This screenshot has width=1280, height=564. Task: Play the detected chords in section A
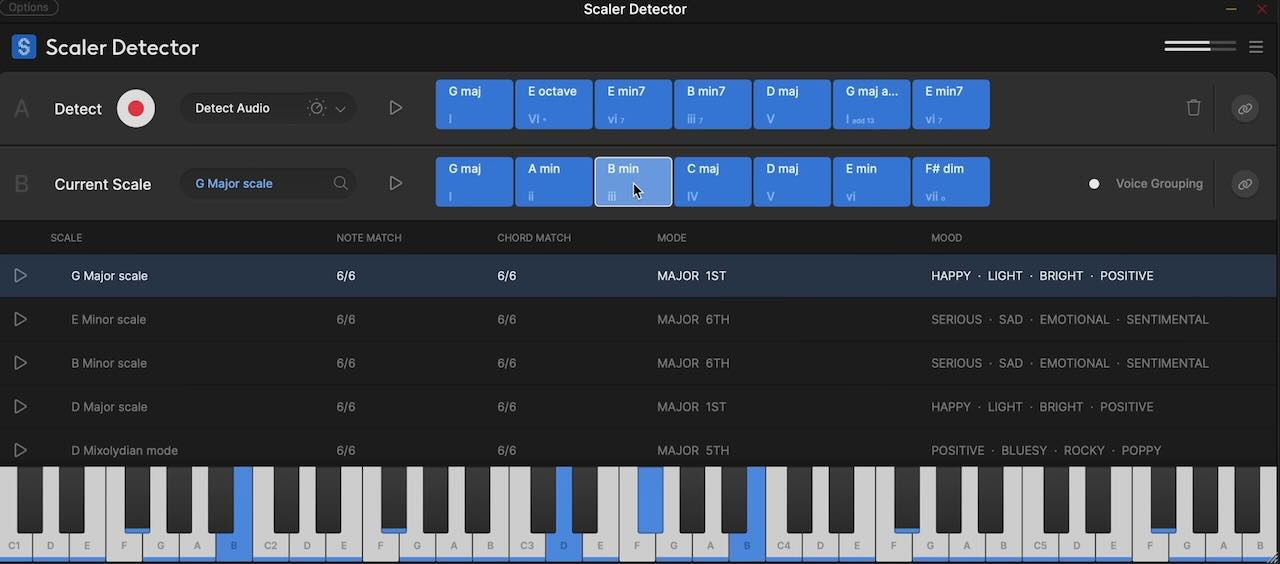pyautogui.click(x=396, y=108)
